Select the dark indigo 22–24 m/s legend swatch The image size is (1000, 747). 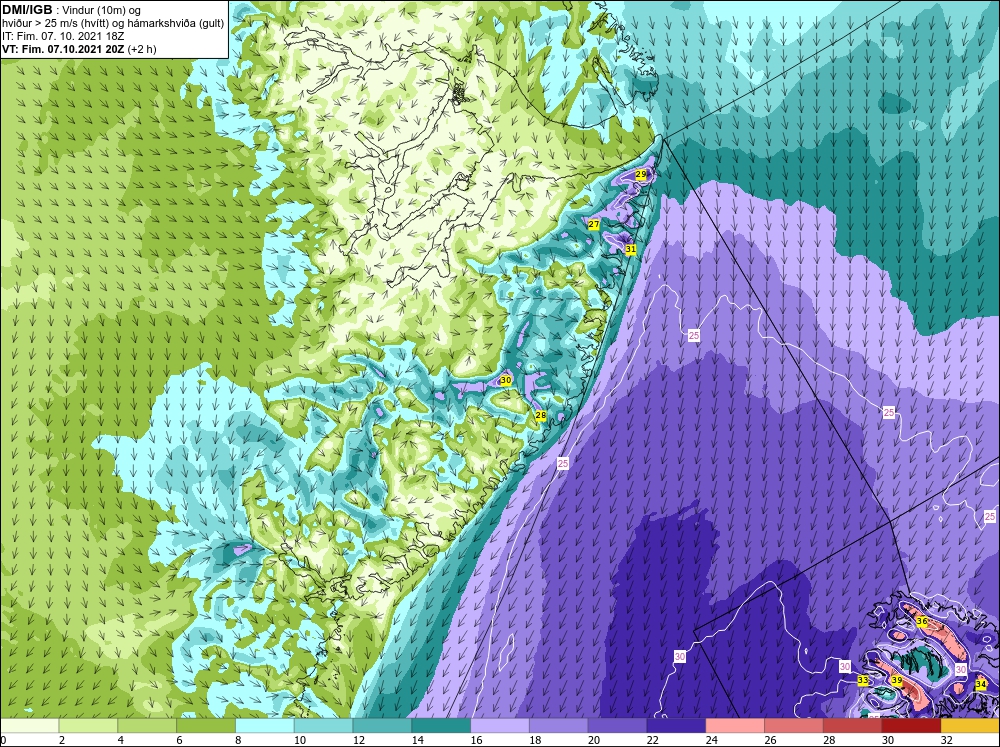tap(676, 726)
